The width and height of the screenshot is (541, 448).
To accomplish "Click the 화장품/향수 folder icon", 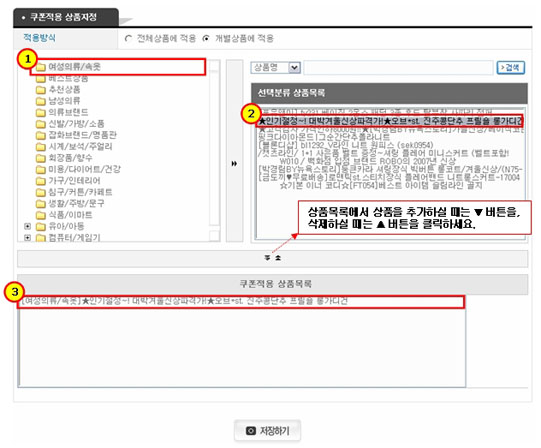I will [x=41, y=158].
